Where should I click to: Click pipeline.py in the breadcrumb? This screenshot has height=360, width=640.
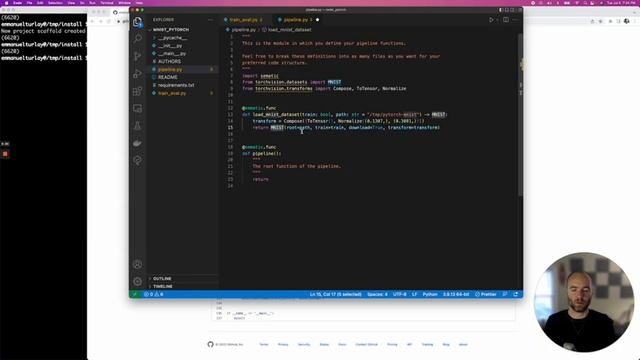pyautogui.click(x=243, y=30)
